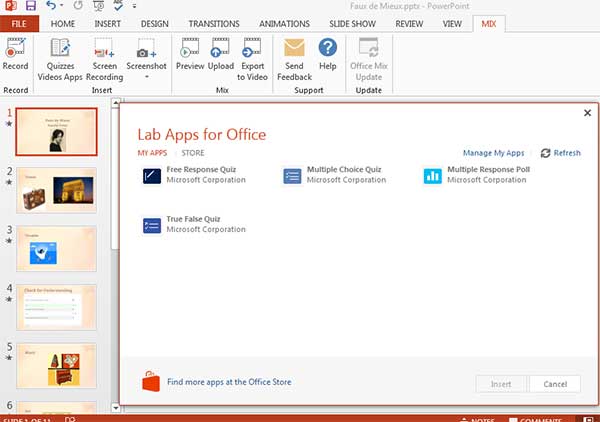The width and height of the screenshot is (600, 422).
Task: Find more apps at the Office Store
Action: pyautogui.click(x=229, y=382)
